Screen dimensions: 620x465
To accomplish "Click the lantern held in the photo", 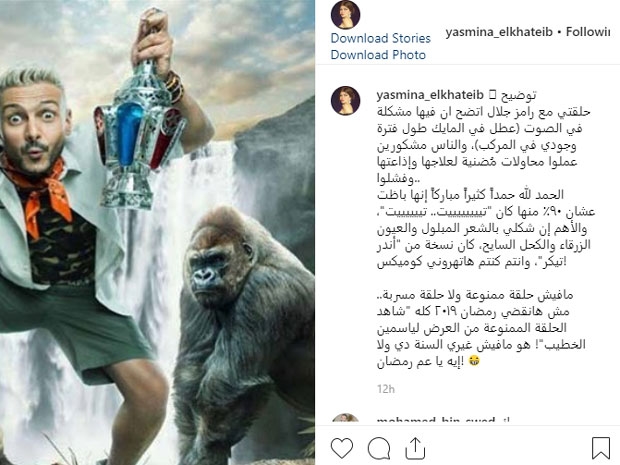I will coord(138,134).
